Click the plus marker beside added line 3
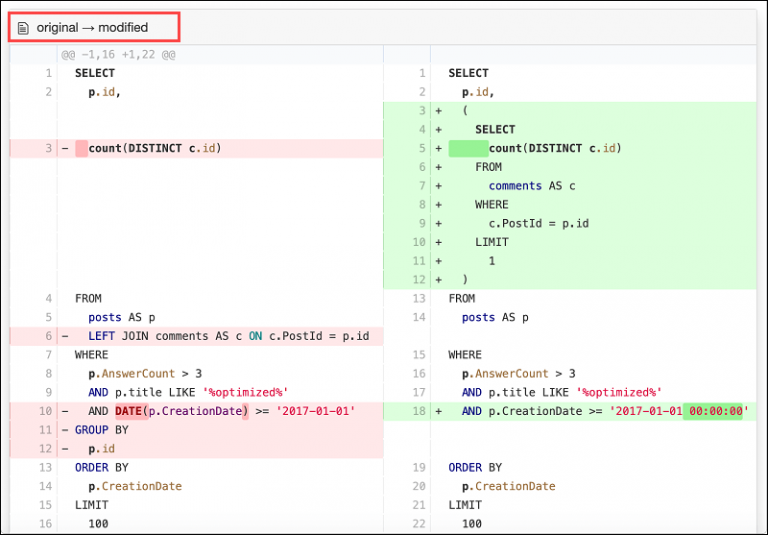 pyautogui.click(x=438, y=111)
